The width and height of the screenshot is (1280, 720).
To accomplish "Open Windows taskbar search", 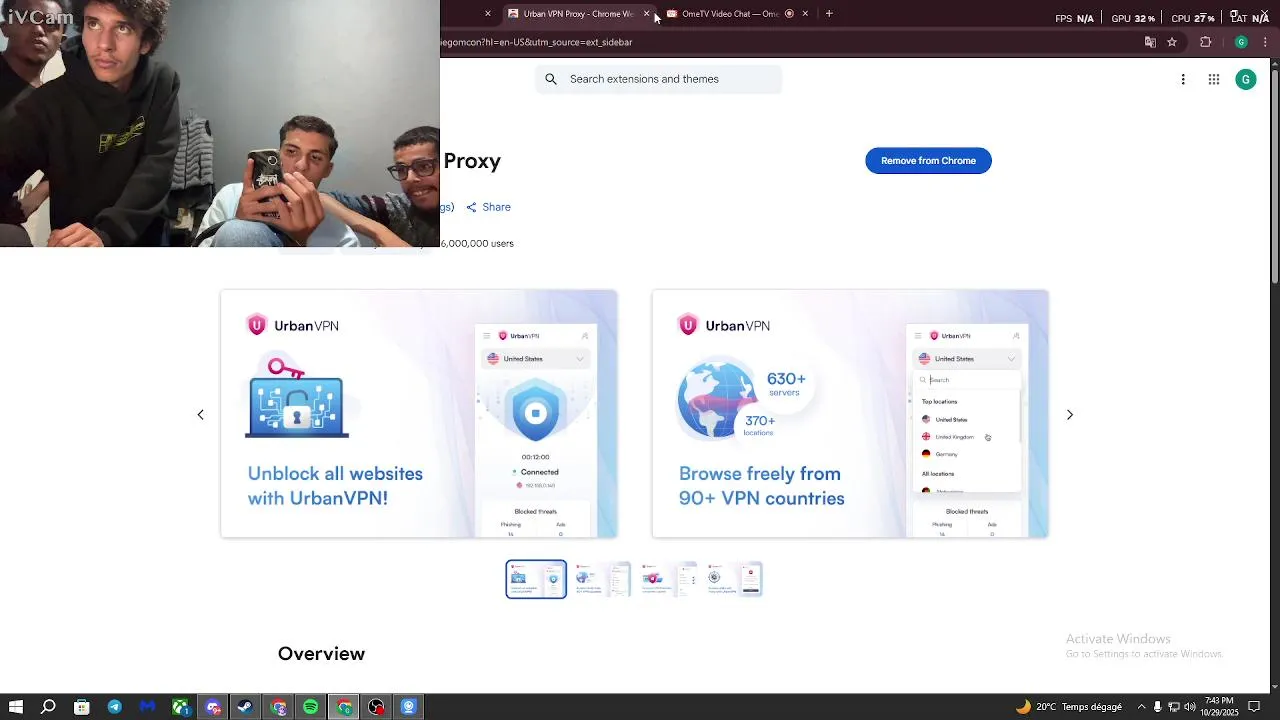I will [x=48, y=707].
